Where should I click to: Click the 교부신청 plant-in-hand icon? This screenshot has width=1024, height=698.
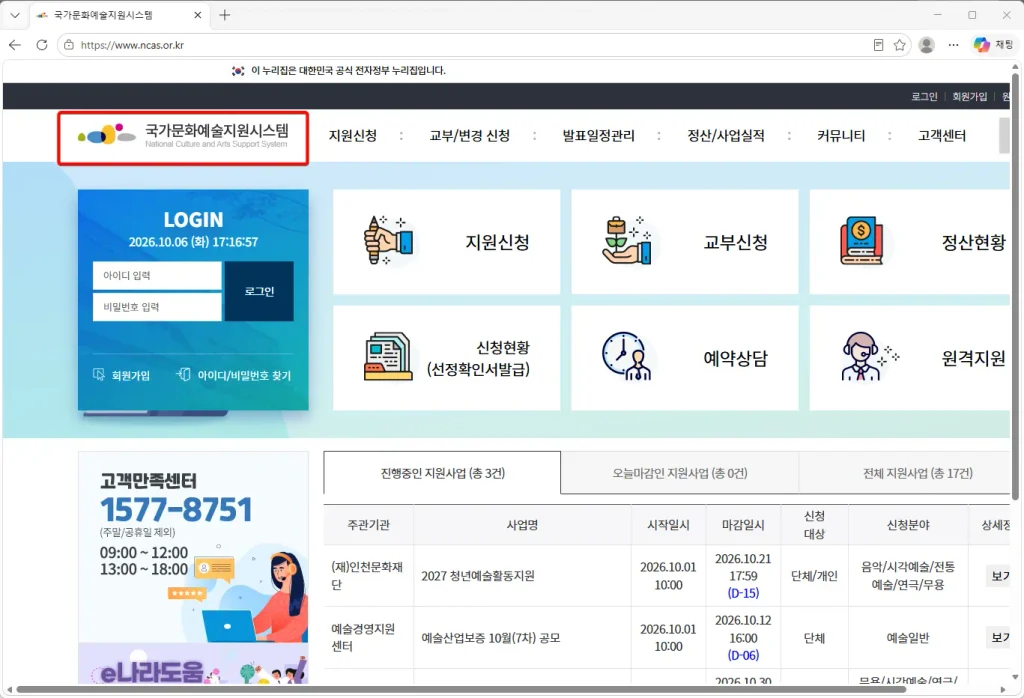coord(627,240)
